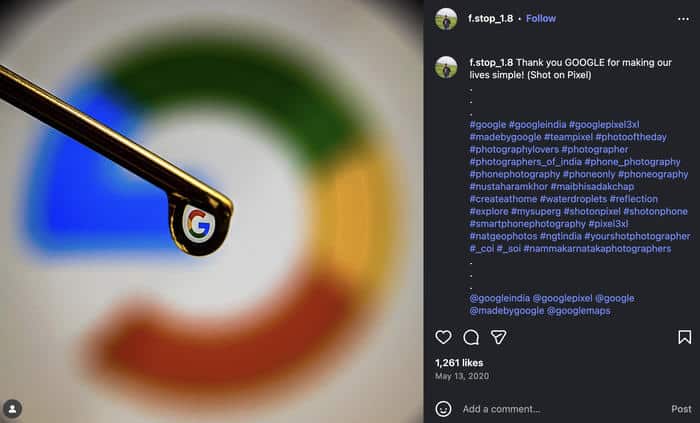The height and width of the screenshot is (423, 700).
Task: Save the post with the bookmark icon
Action: 684,337
